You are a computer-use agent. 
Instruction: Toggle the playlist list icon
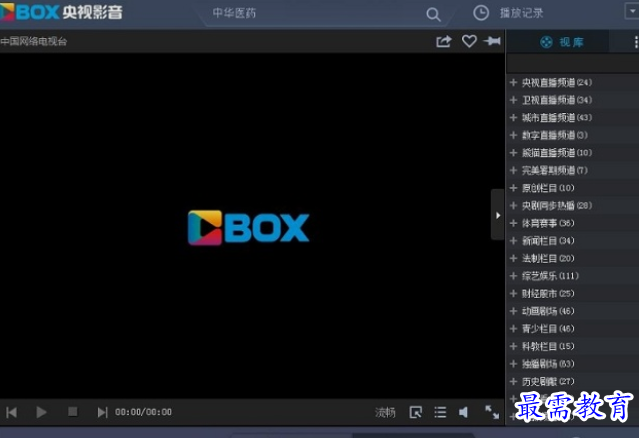point(440,412)
